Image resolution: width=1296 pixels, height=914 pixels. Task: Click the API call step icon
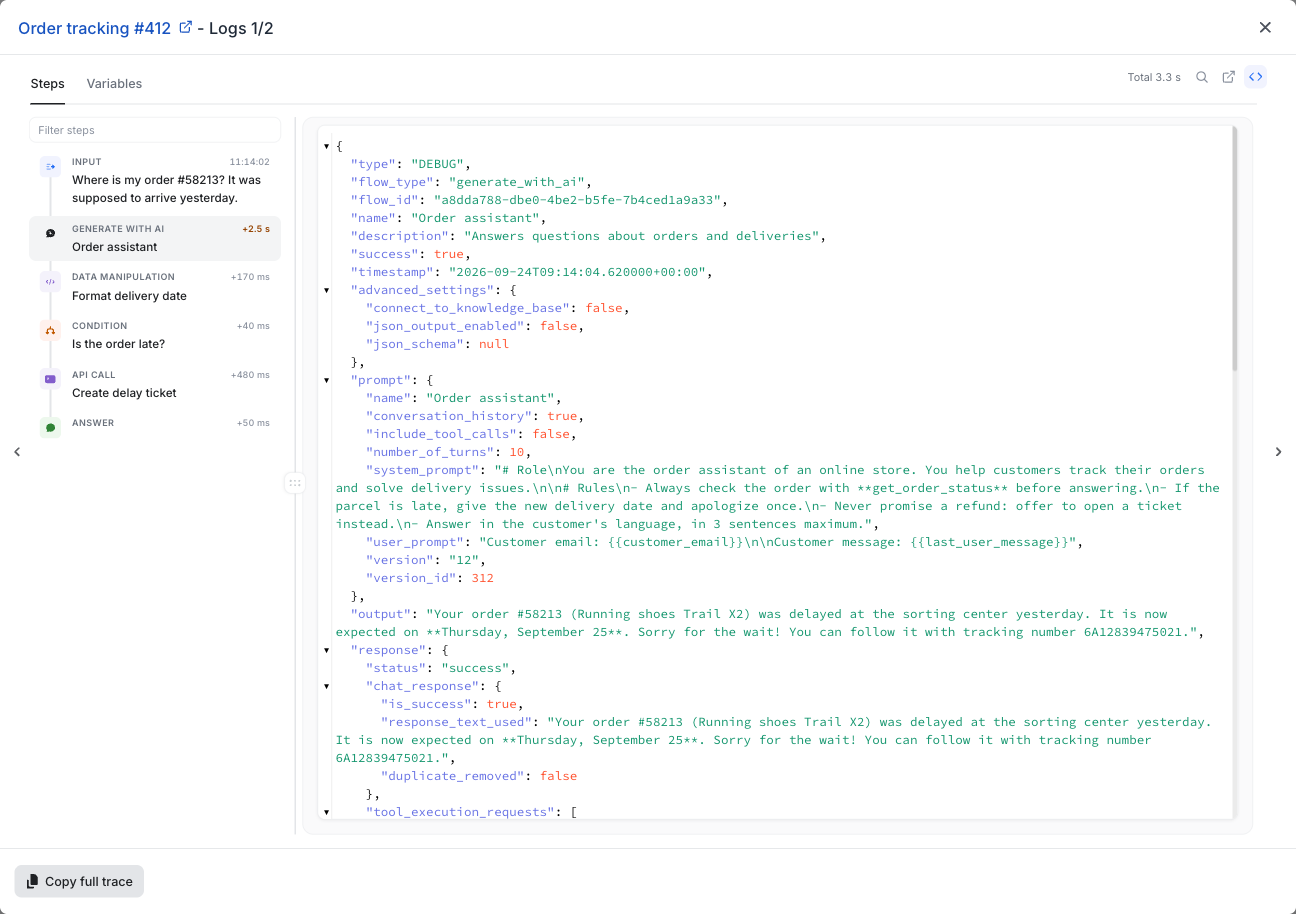point(50,379)
